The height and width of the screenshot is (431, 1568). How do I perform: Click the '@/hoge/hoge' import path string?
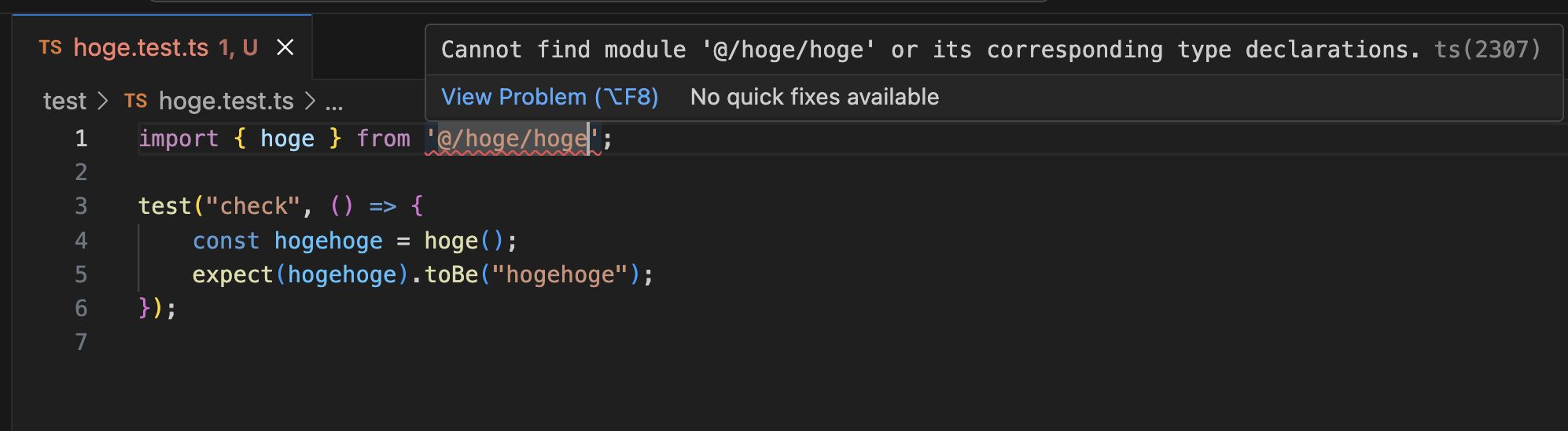coord(513,139)
